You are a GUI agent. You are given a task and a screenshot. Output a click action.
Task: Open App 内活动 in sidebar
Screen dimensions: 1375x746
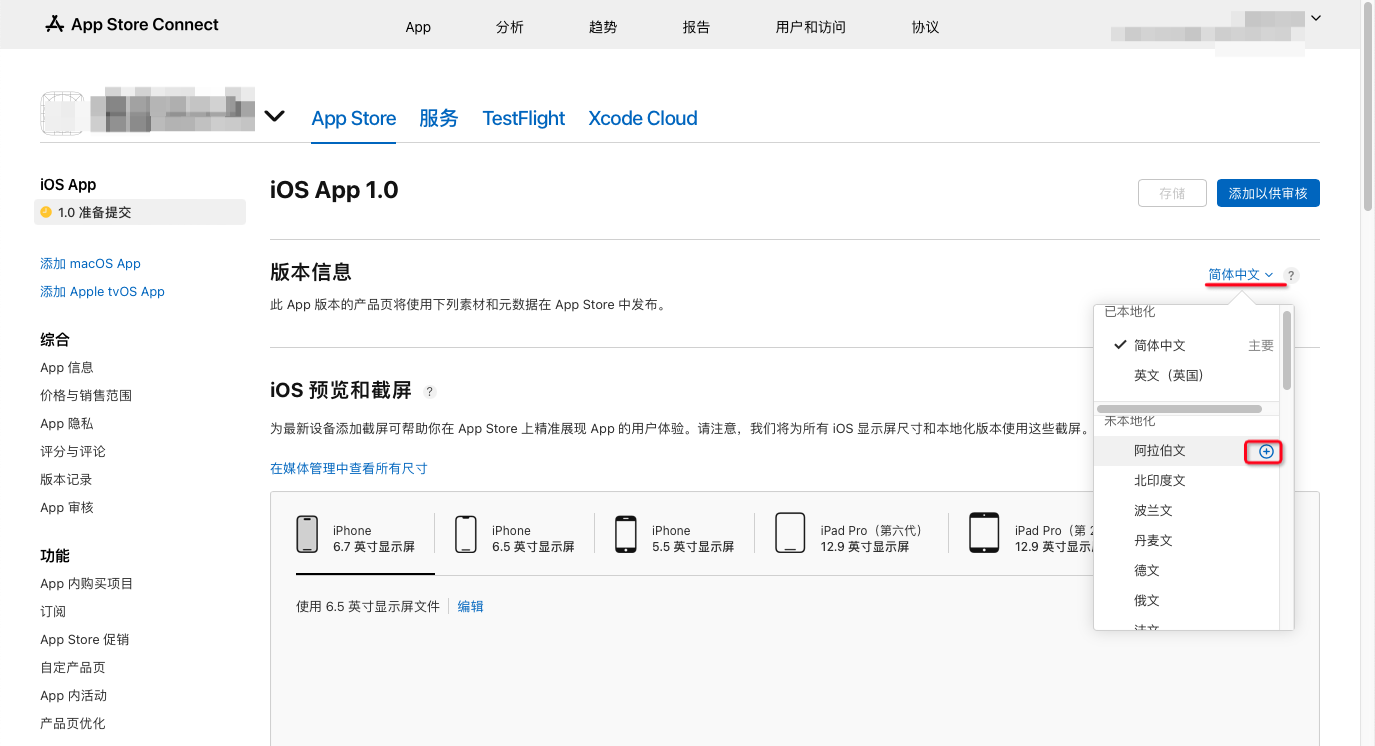(x=74, y=696)
